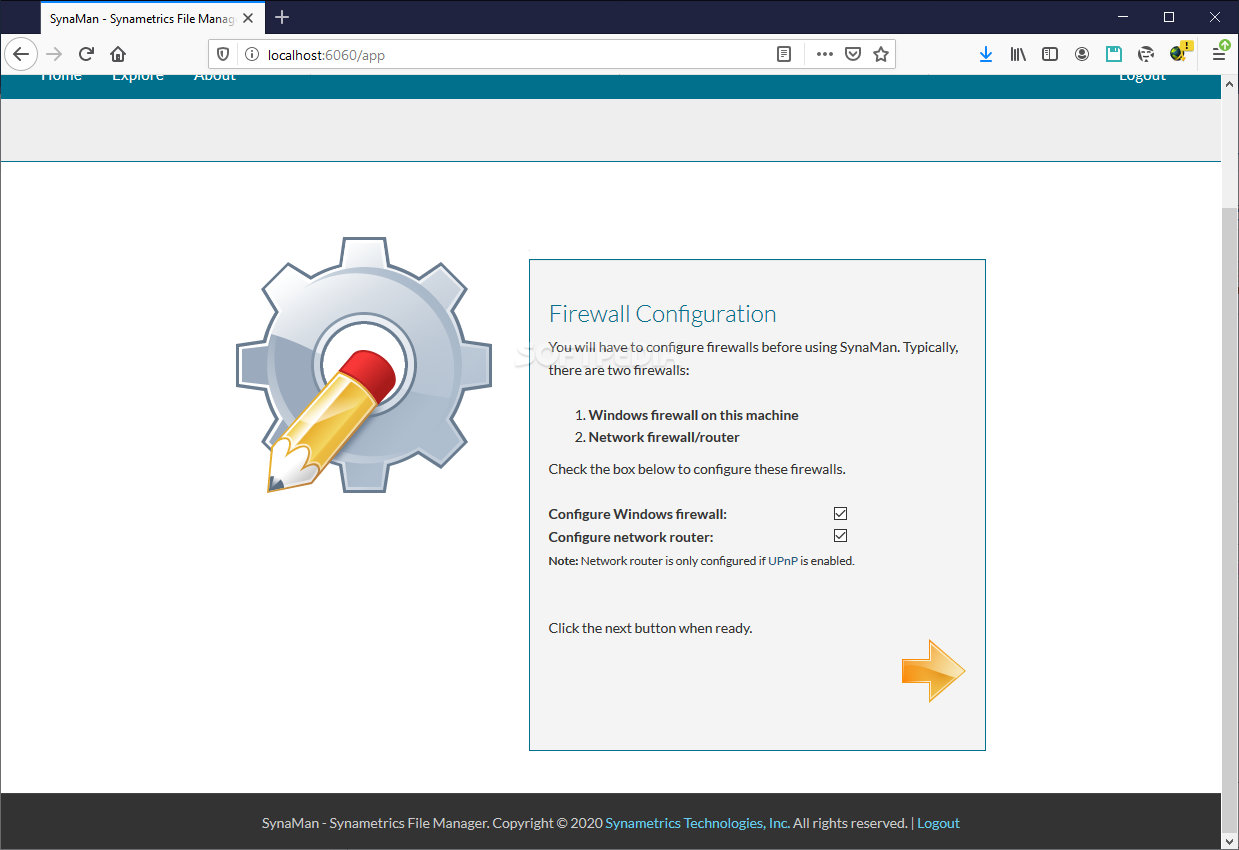Save page to Pocket icon

(x=853, y=54)
